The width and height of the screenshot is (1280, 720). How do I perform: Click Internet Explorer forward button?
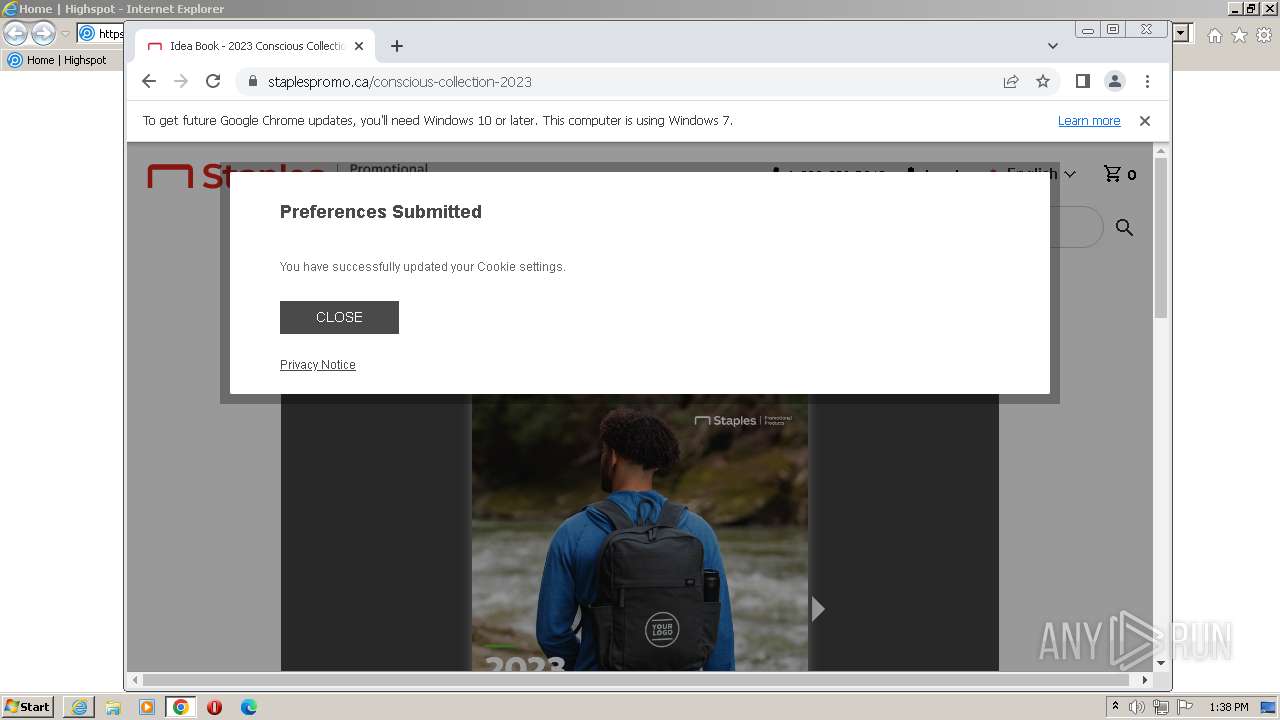click(x=43, y=34)
